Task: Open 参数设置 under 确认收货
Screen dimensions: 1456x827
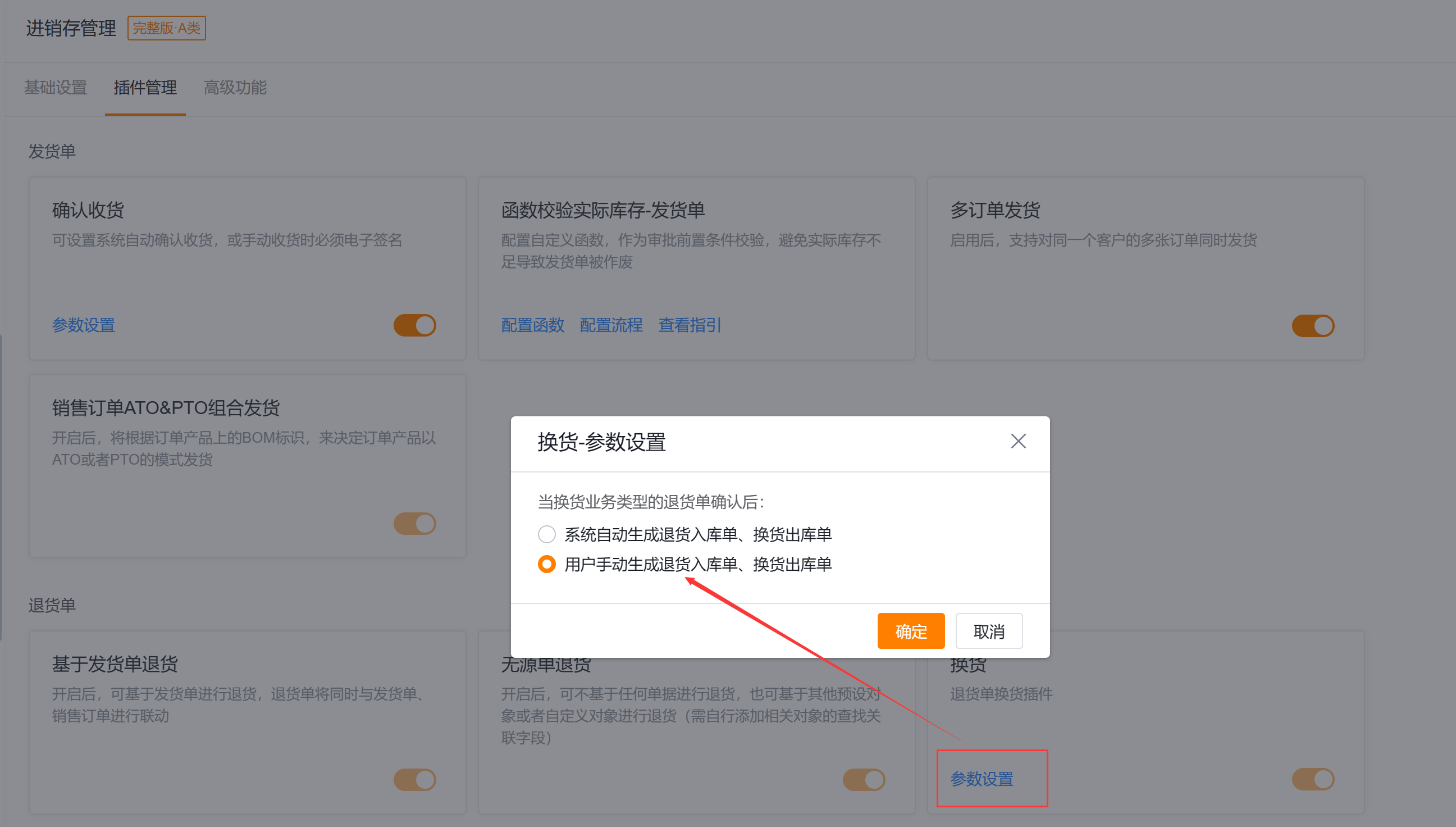Action: tap(83, 325)
